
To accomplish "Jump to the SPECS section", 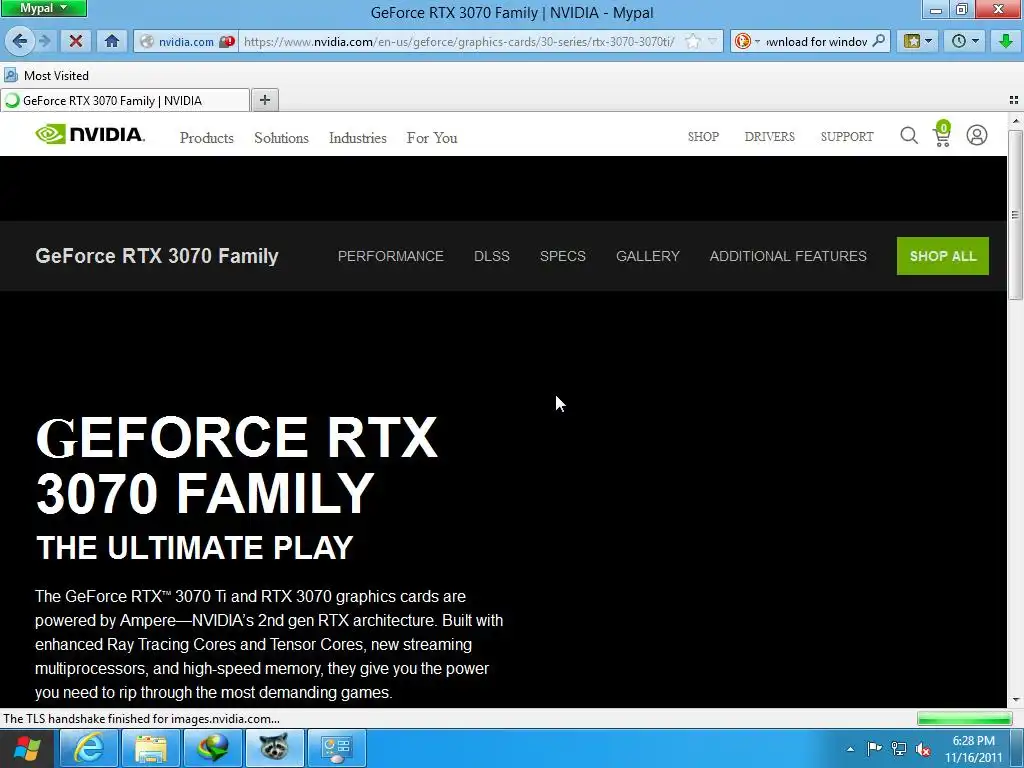I will click(x=562, y=256).
